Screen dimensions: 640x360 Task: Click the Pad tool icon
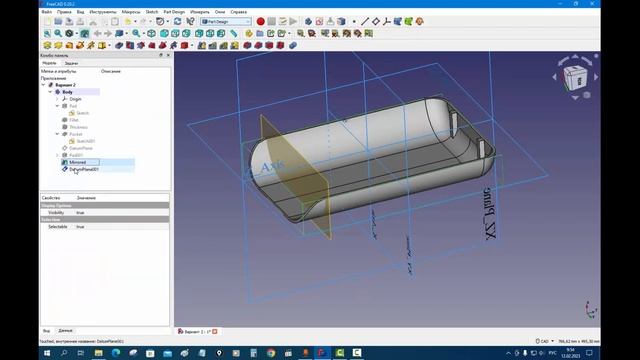click(47, 45)
